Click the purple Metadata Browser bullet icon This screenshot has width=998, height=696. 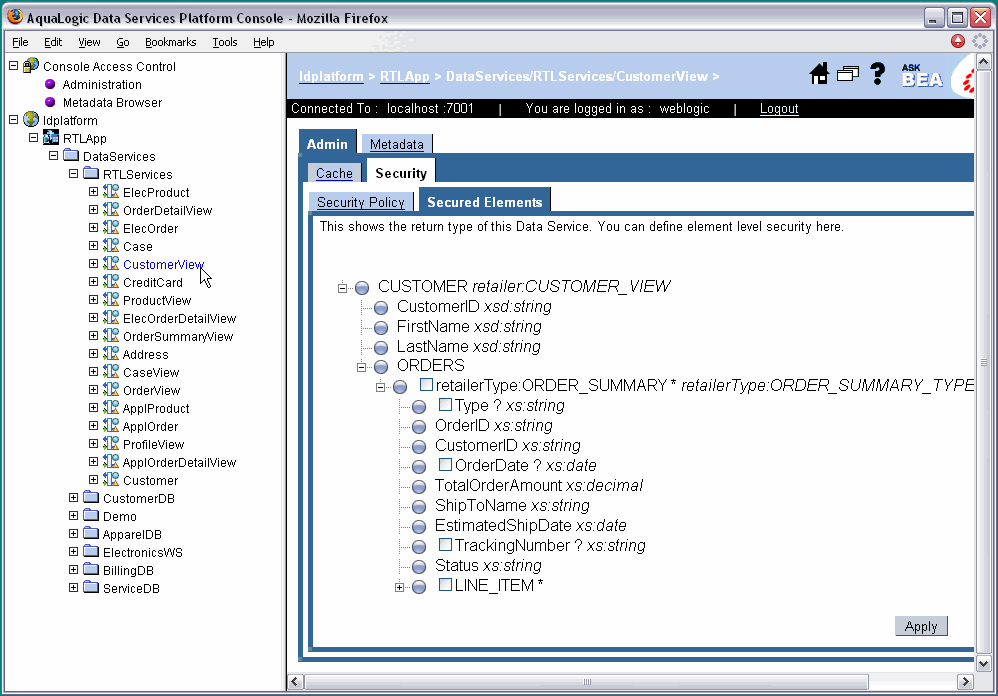(50, 102)
